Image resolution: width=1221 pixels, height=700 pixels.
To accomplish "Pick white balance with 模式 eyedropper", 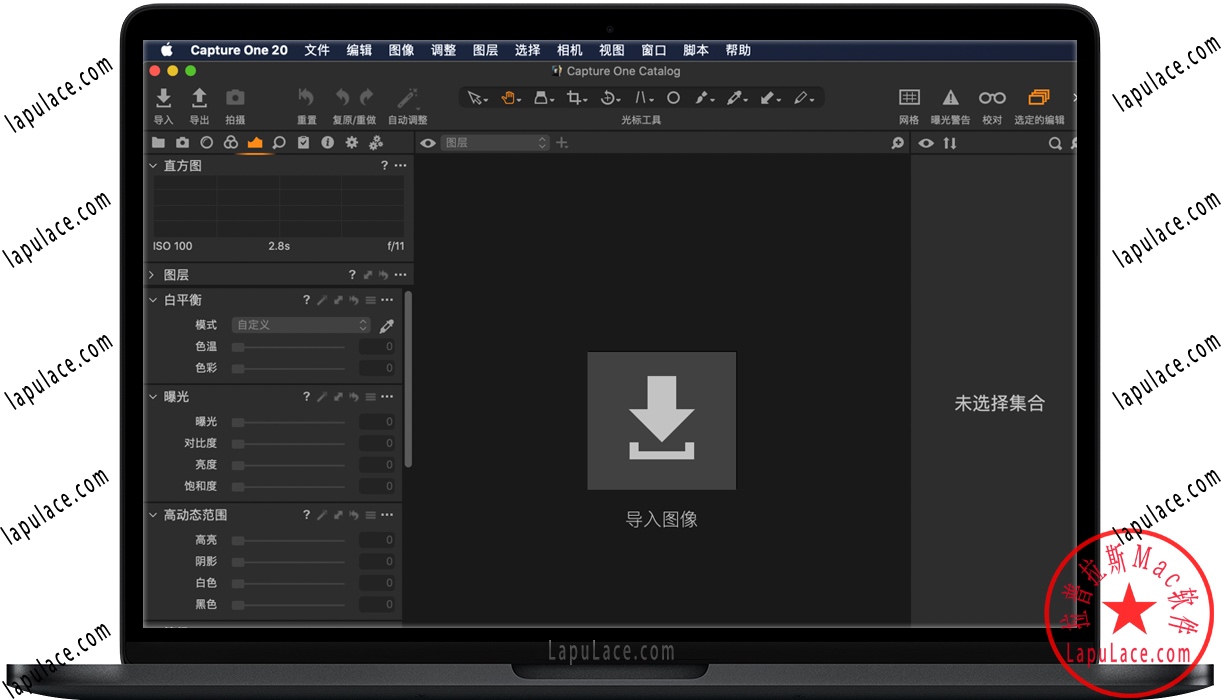I will (387, 325).
